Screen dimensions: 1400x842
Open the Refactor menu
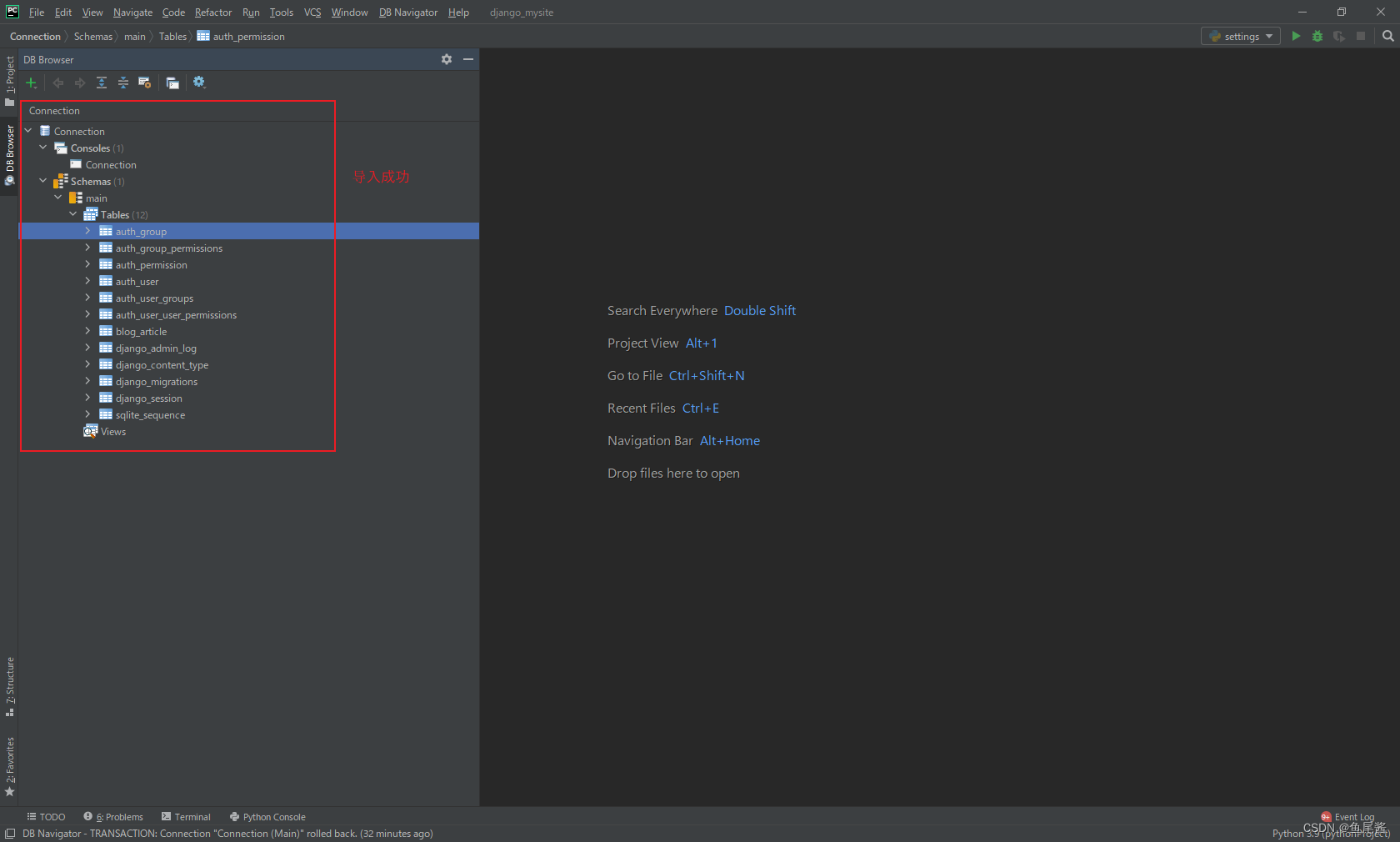coord(213,13)
